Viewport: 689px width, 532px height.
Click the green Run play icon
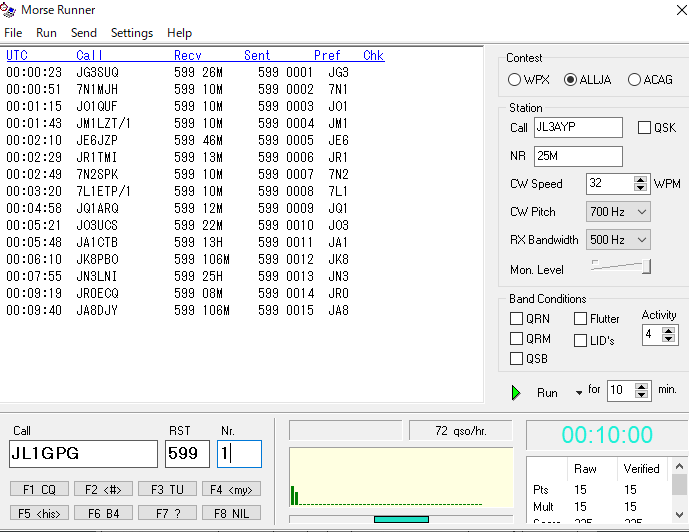[x=516, y=393]
